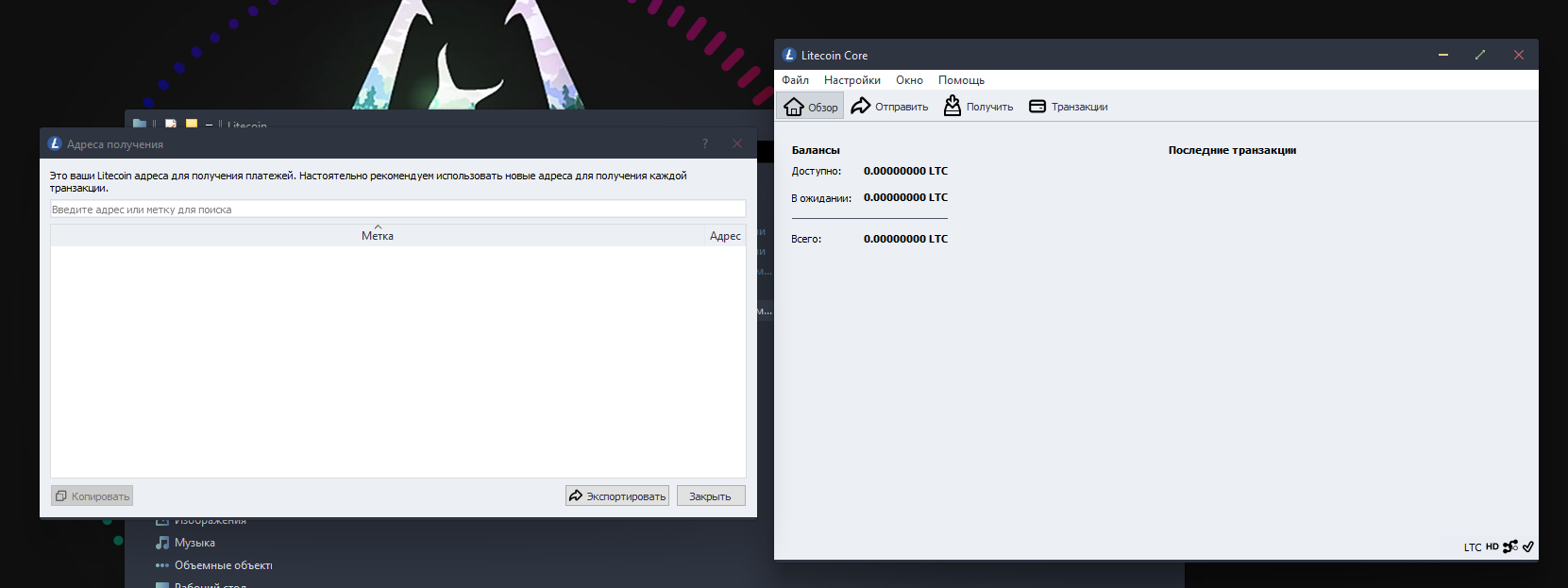Viewport: 1568px width, 588px height.
Task: Minimize the Litecoin Core window
Action: click(1443, 55)
